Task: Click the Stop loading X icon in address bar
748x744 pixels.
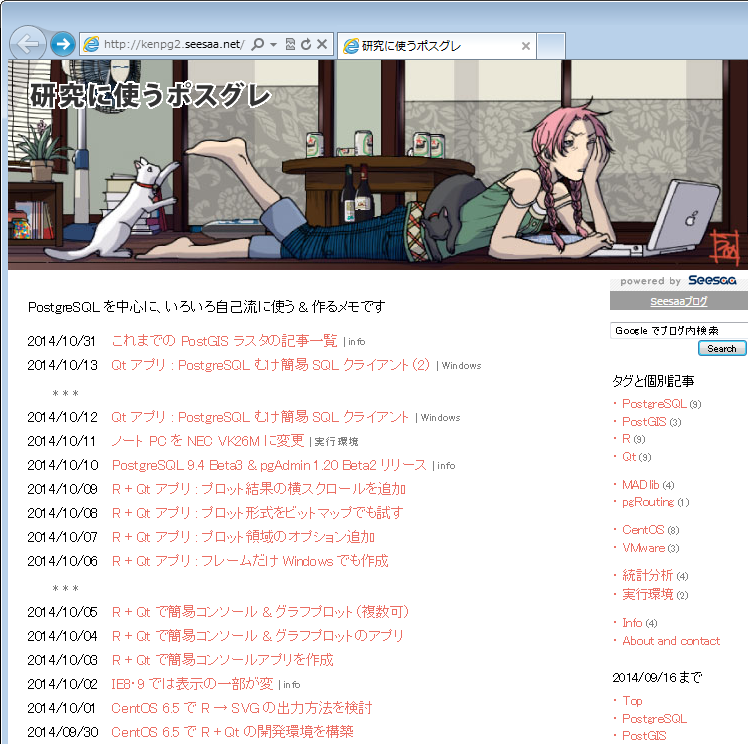Action: [x=322, y=44]
